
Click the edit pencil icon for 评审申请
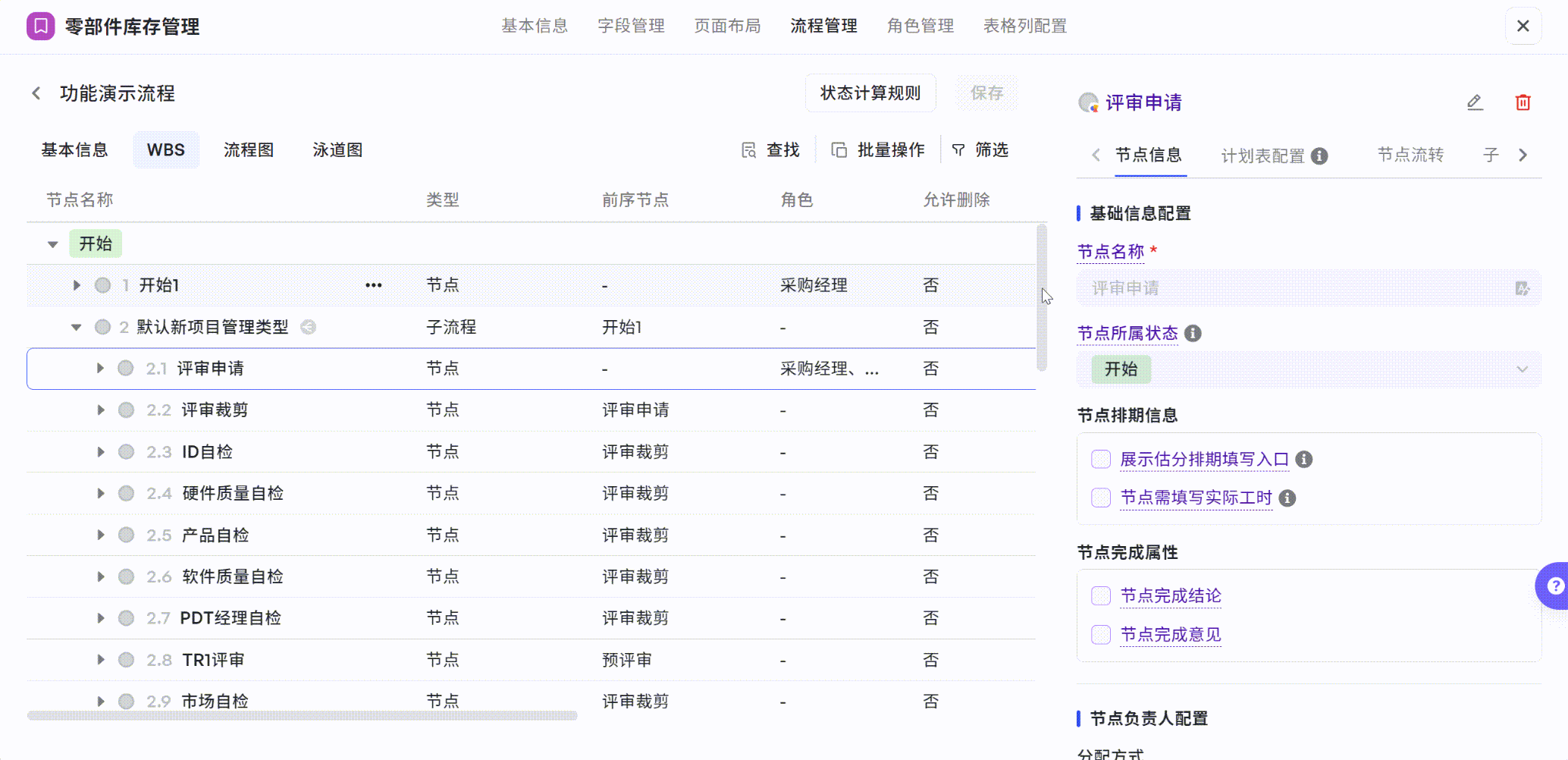[x=1475, y=102]
